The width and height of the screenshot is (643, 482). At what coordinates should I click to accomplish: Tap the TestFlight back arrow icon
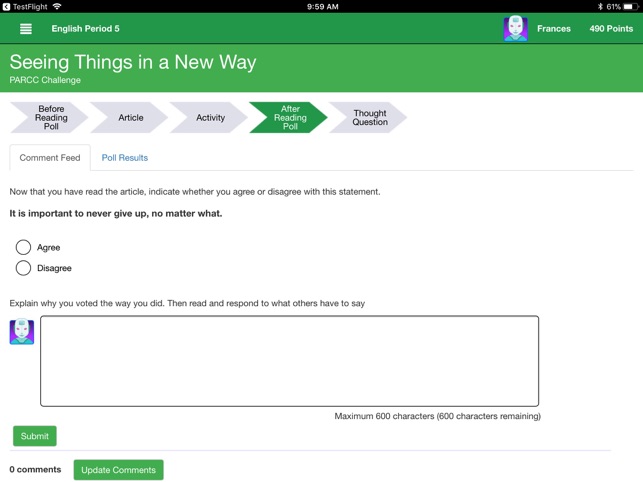point(6,7)
